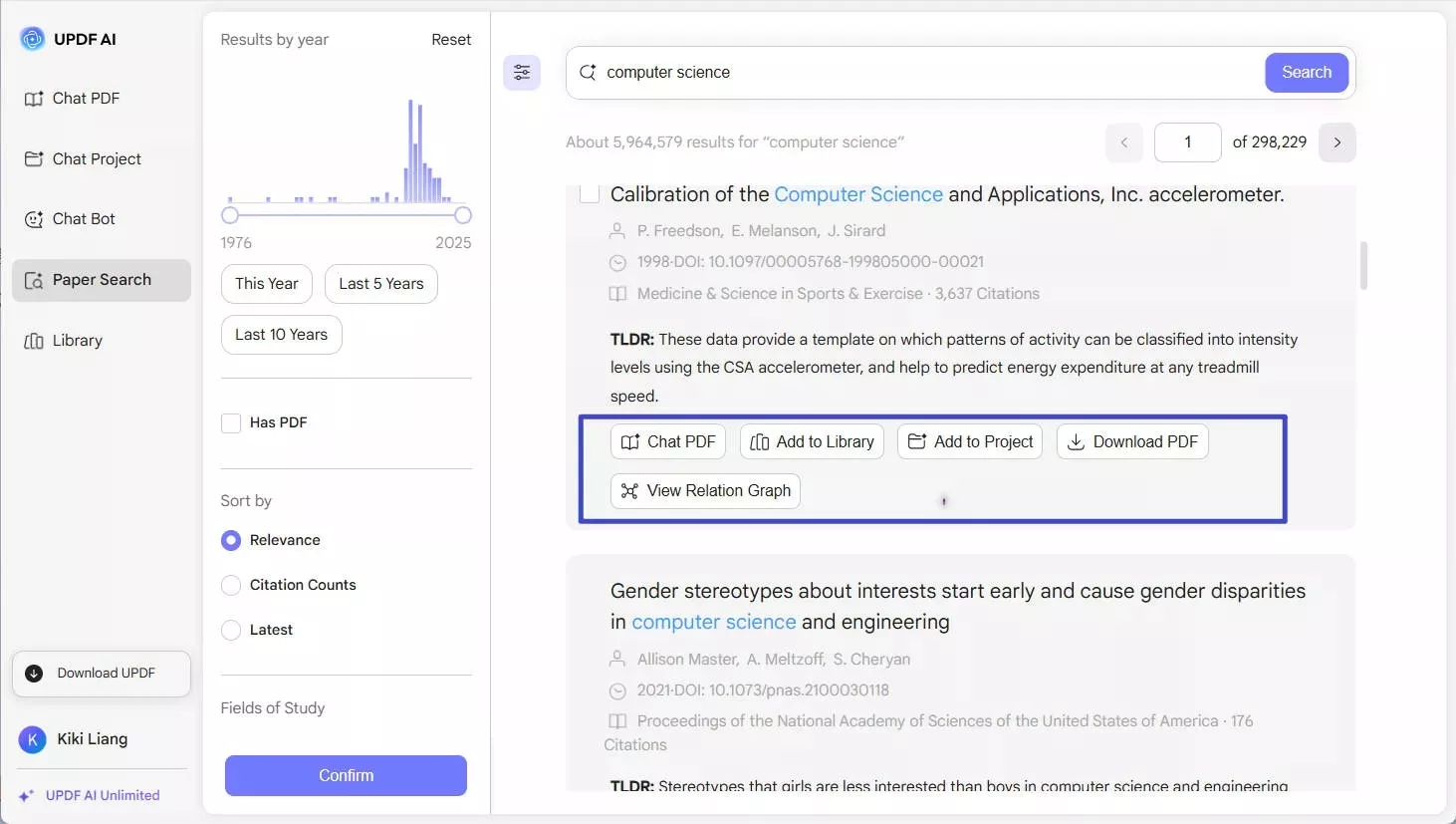1456x824 pixels.
Task: Select Citation Counts sort option
Action: pos(231,586)
